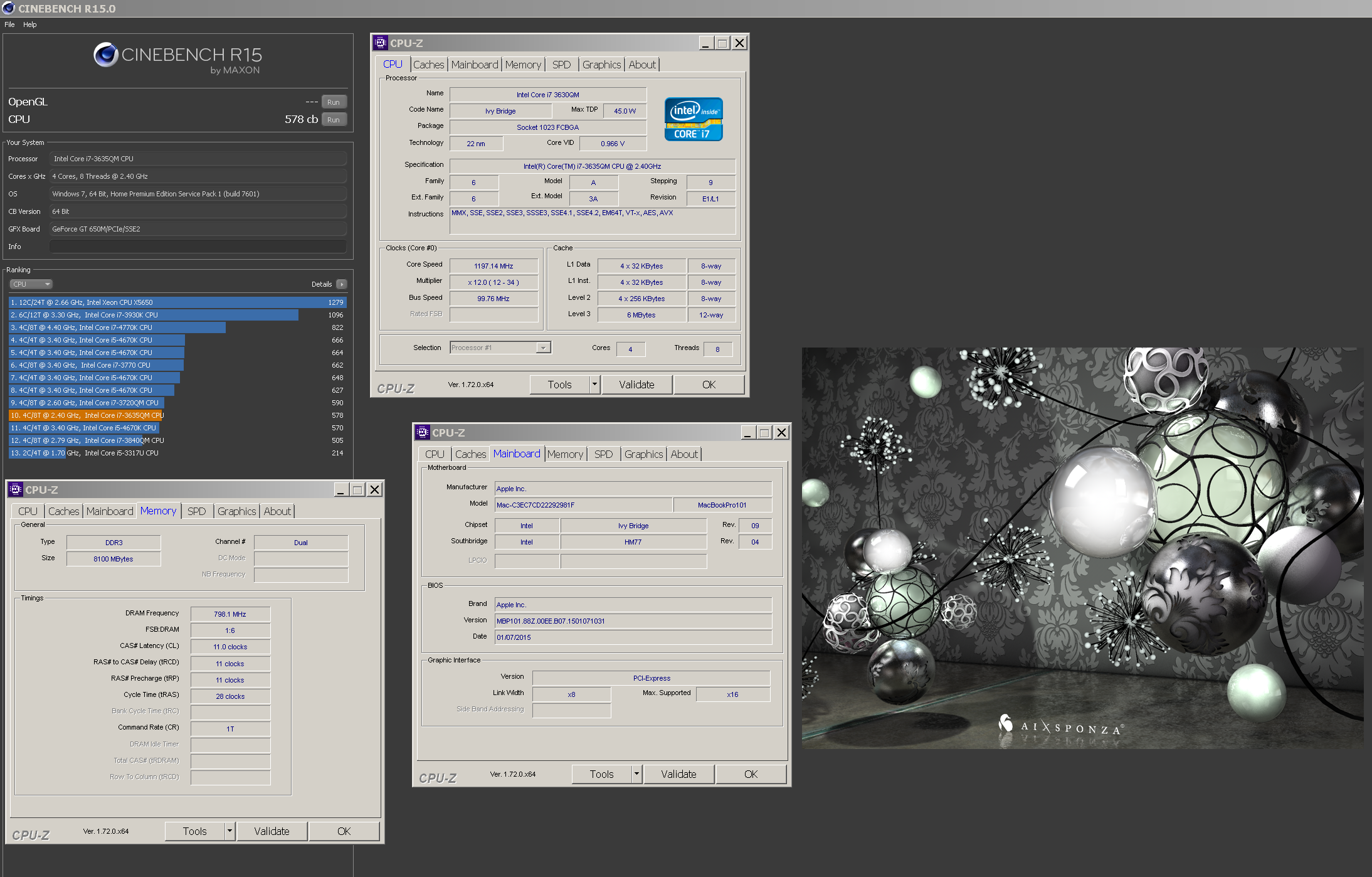Image resolution: width=1372 pixels, height=877 pixels.
Task: Switch to Caches tab in CPU window
Action: click(429, 65)
